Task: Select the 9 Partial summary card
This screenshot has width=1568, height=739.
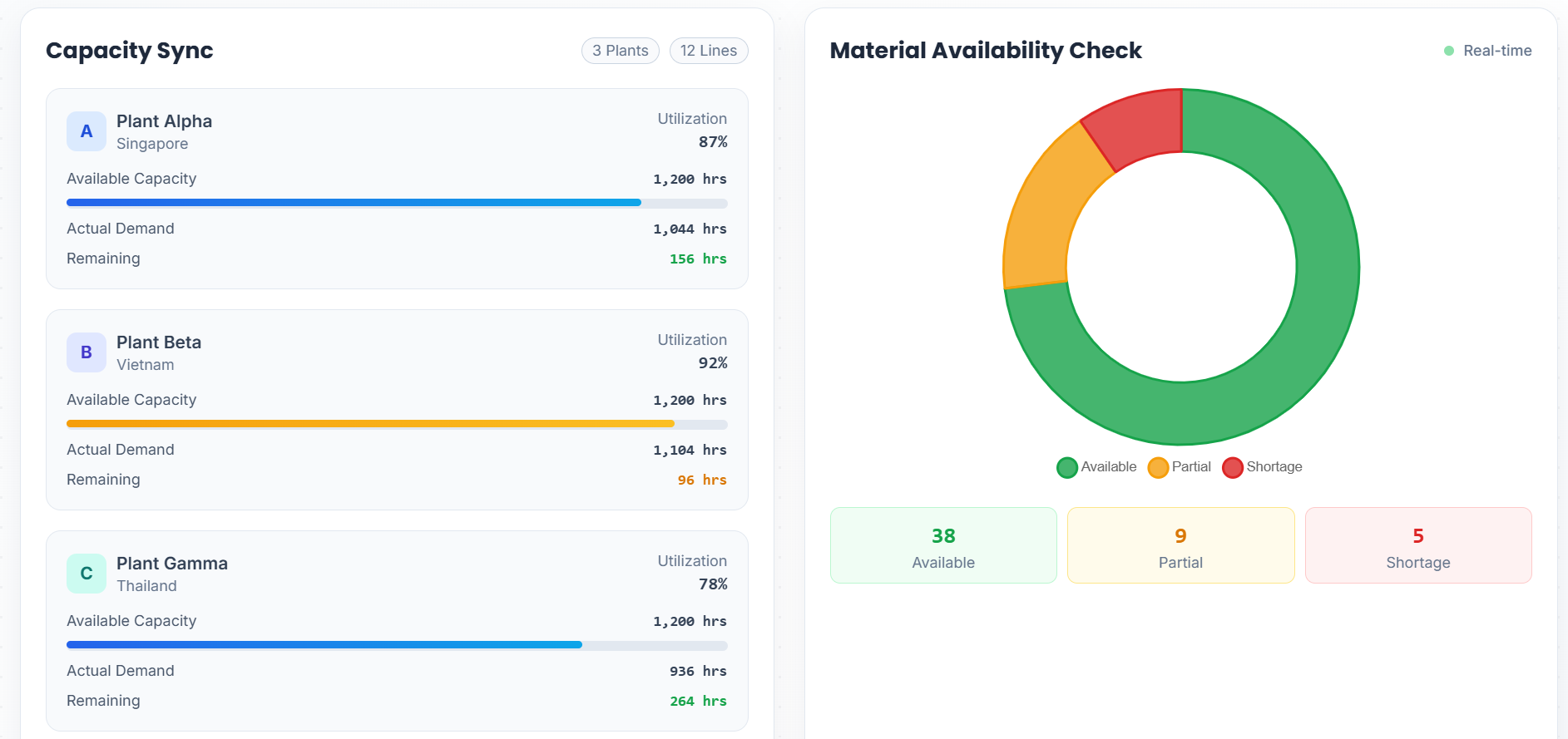Action: point(1180,545)
